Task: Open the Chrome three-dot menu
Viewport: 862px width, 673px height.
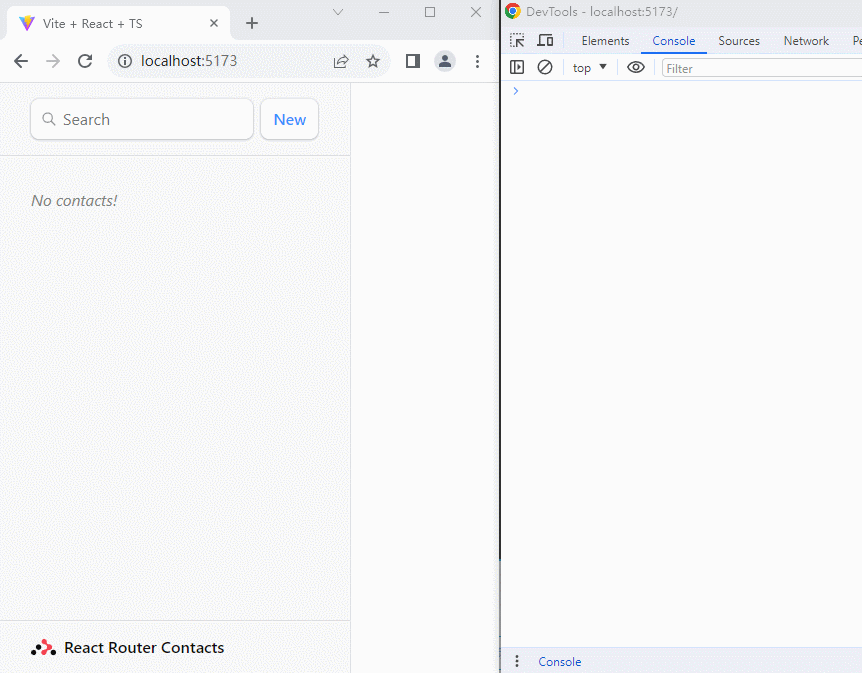Action: pos(477,61)
